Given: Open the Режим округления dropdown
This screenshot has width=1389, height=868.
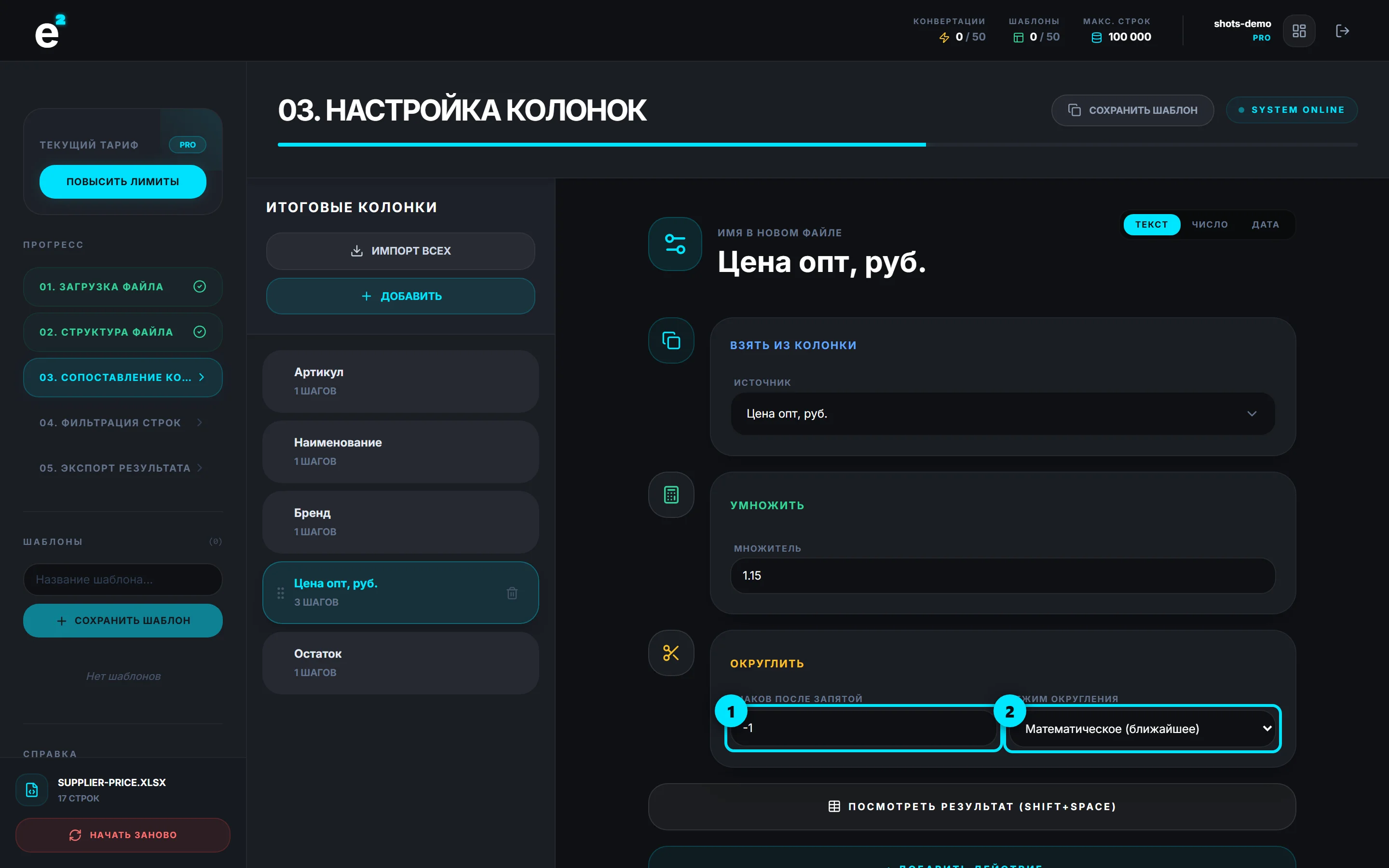Looking at the screenshot, I should (1142, 729).
